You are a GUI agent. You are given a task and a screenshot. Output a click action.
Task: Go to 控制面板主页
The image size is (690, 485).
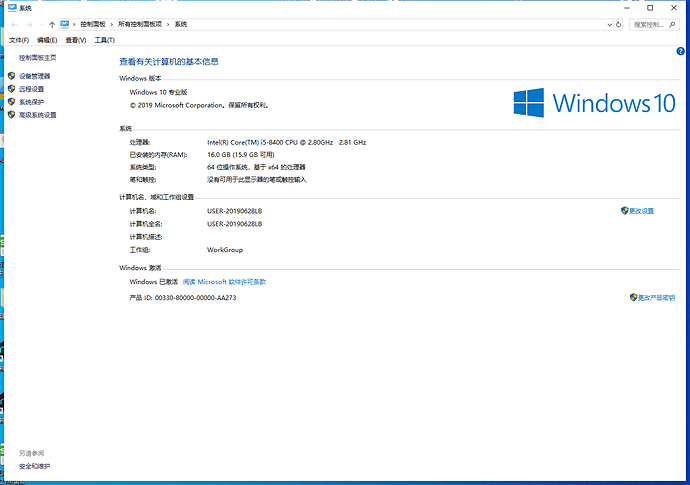[x=37, y=58]
